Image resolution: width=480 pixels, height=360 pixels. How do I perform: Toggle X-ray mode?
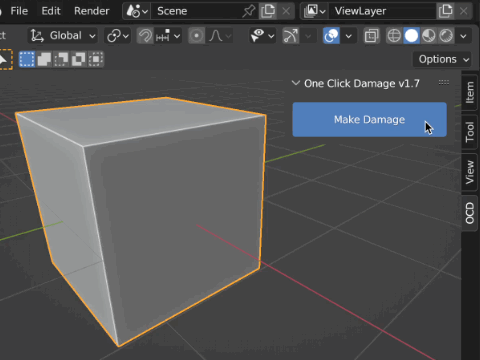[371, 36]
